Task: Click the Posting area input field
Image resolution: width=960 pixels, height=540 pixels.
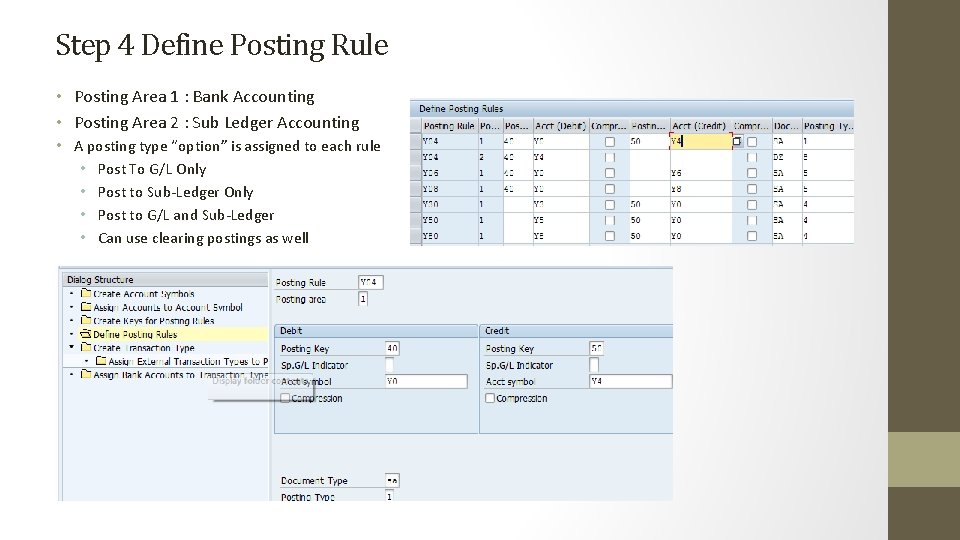Action: click(363, 299)
